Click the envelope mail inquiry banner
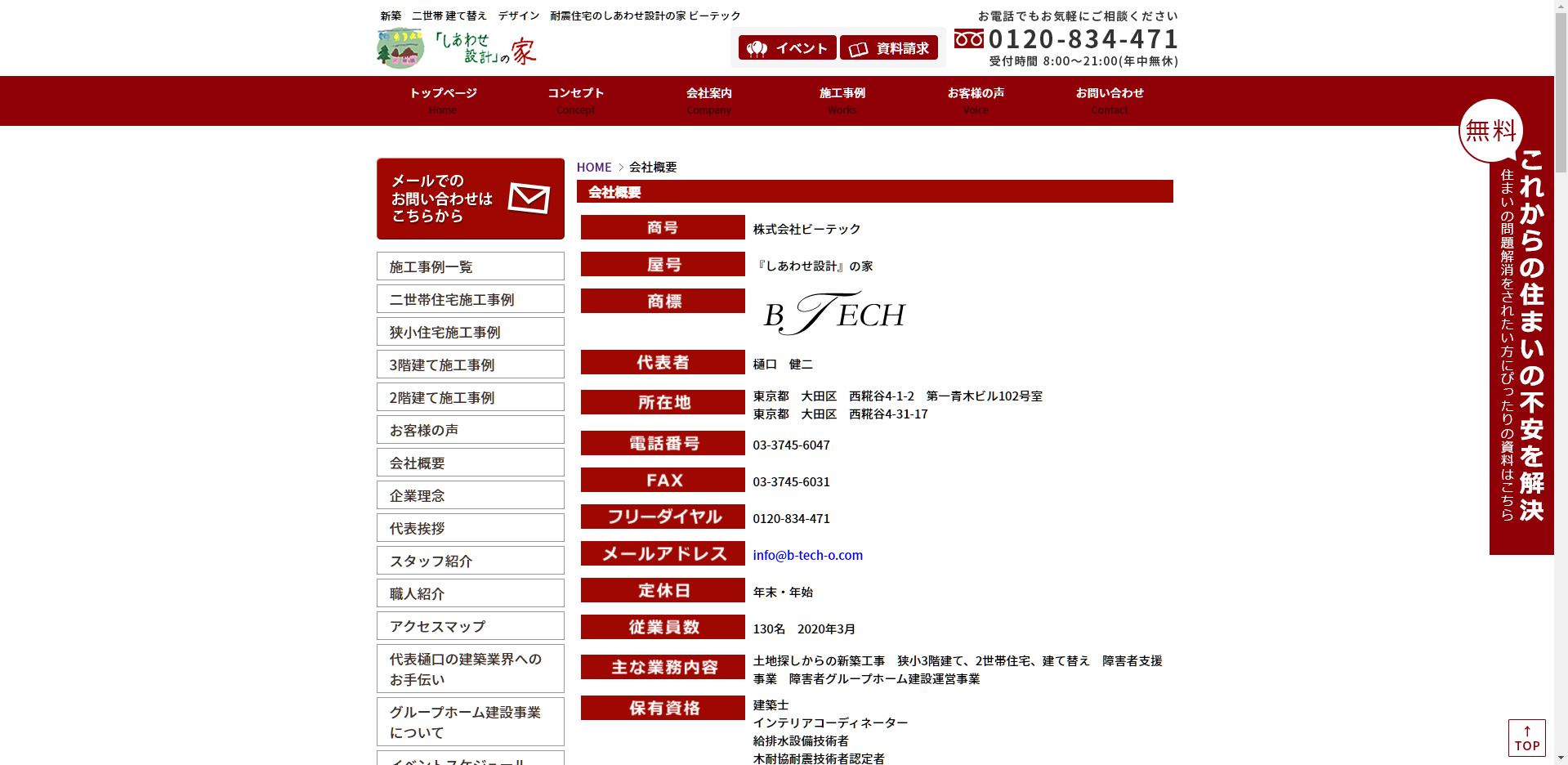This screenshot has height=765, width=1568. coord(471,199)
